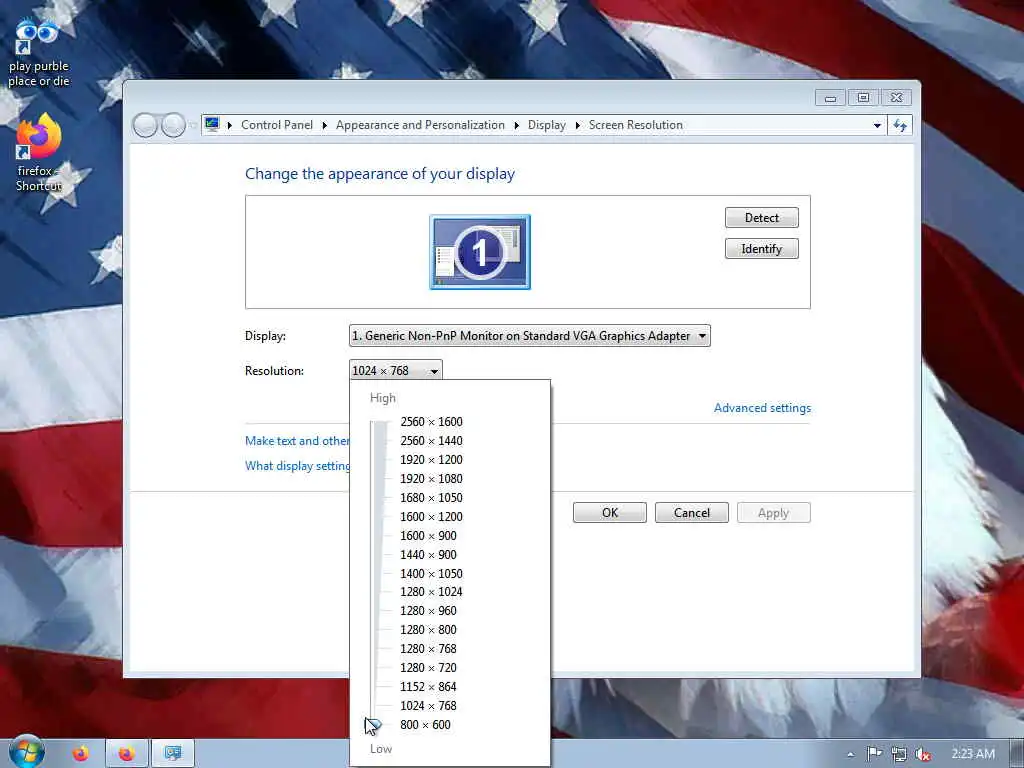Click the OK button
Screen dimensions: 1024x768
pos(610,513)
